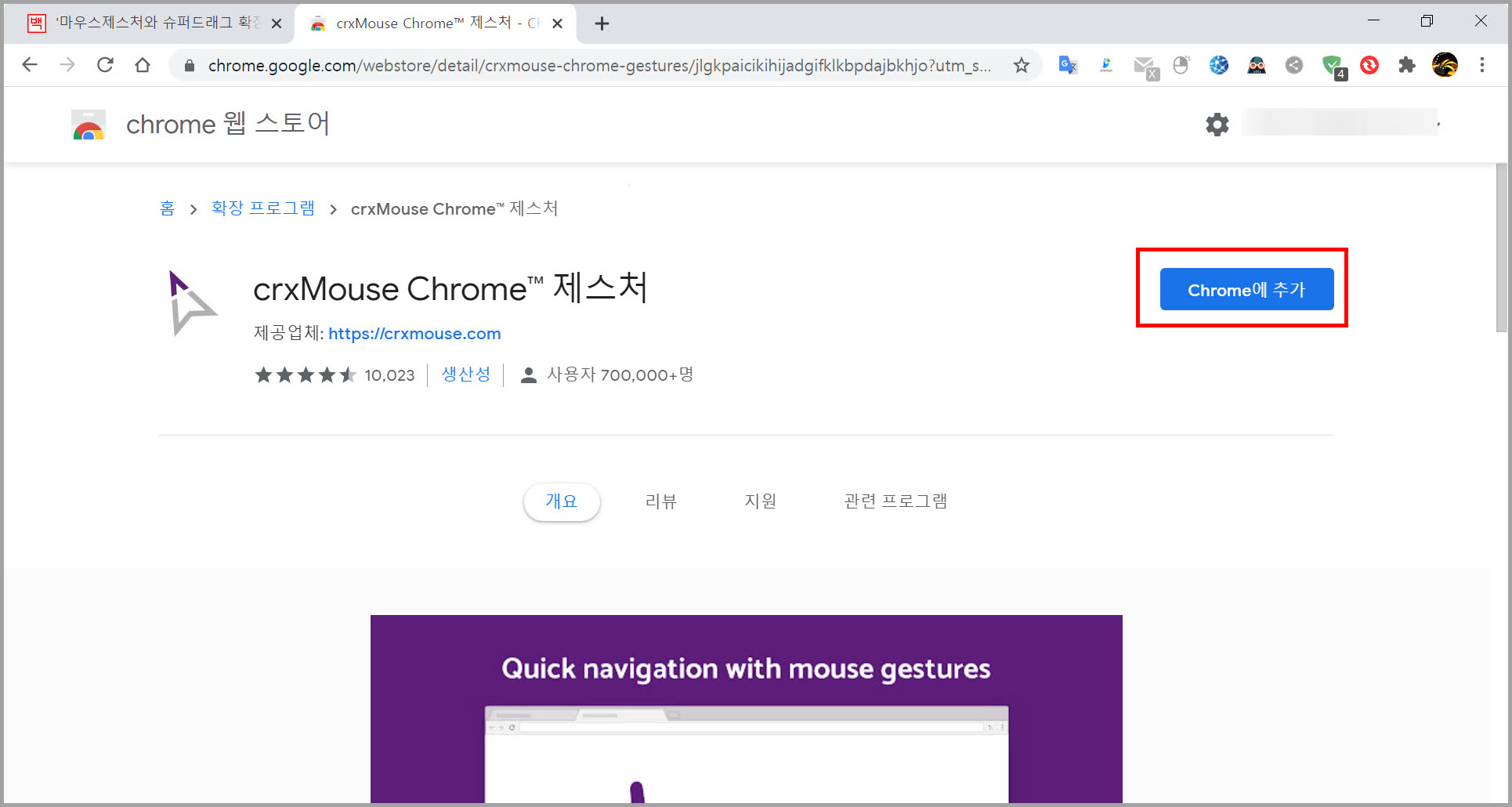Open the dark masked-face extension icon
This screenshot has width=1512, height=807.
click(1257, 65)
